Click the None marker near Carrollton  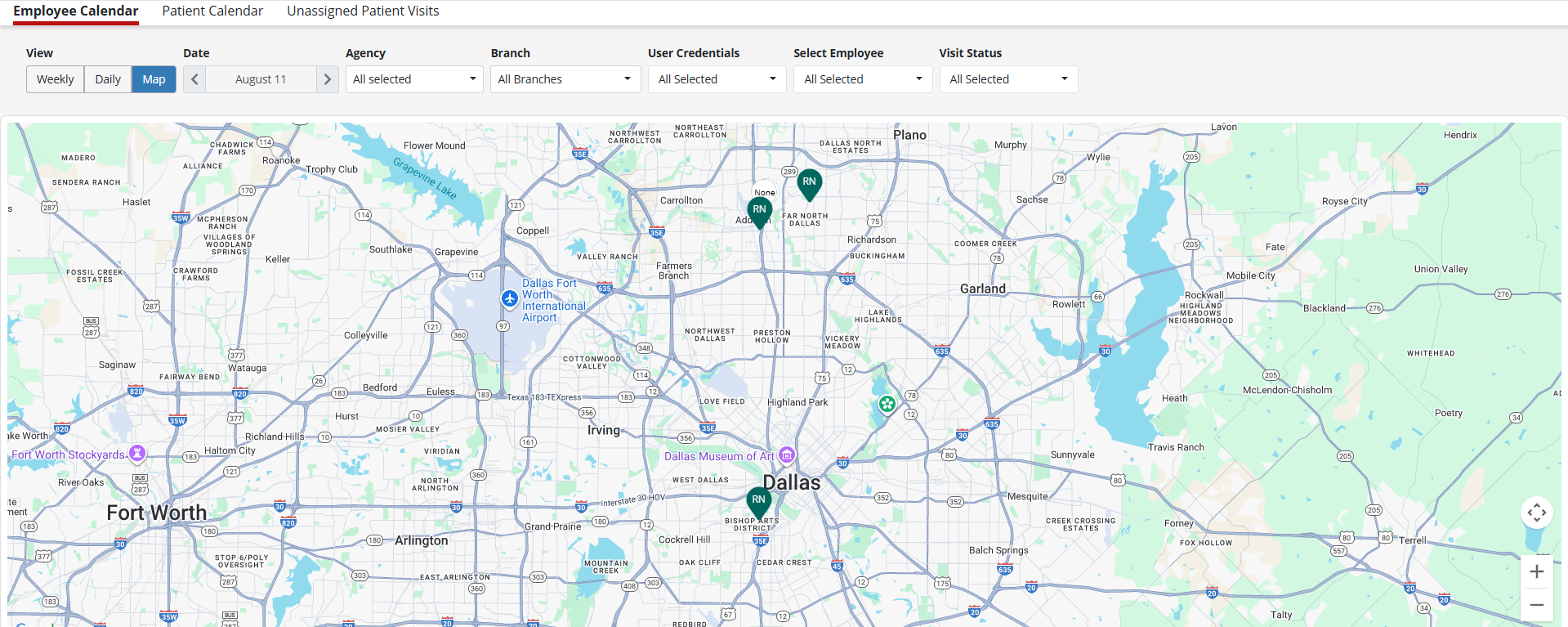click(x=765, y=190)
